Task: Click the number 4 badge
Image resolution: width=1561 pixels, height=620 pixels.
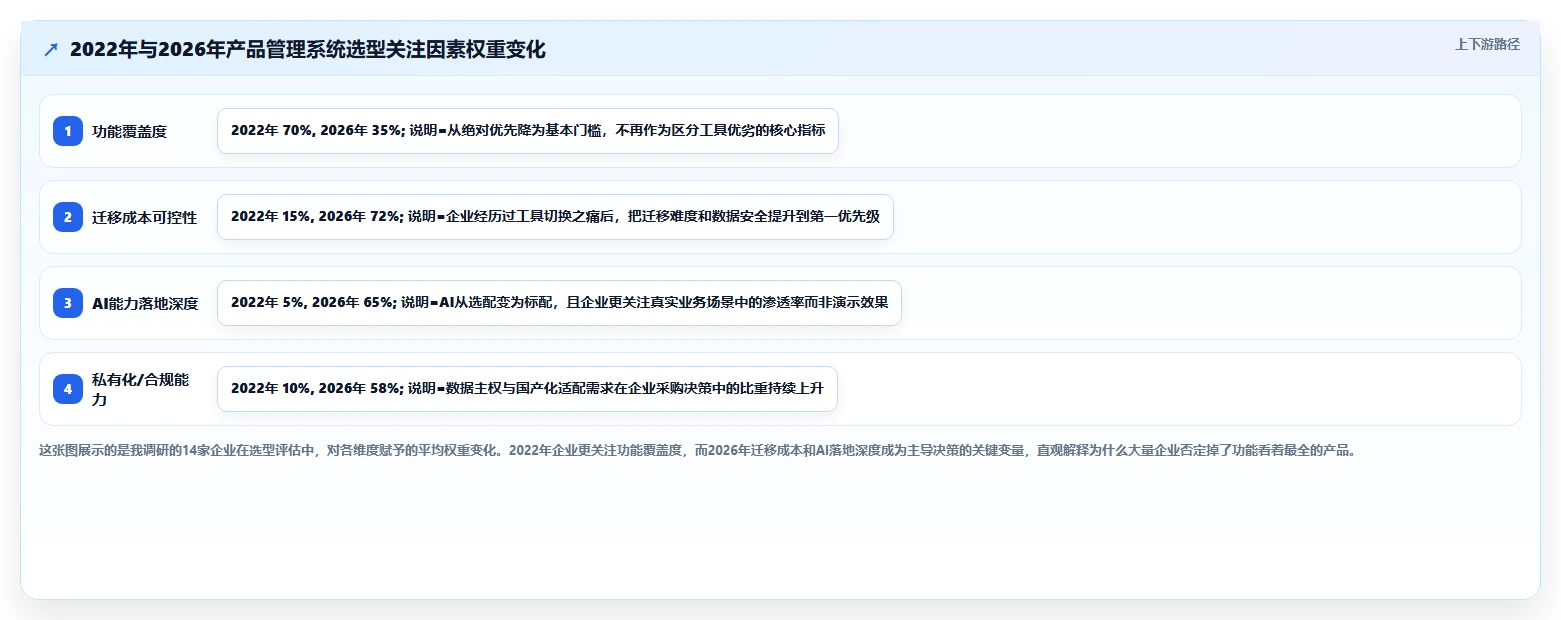Action: click(68, 389)
